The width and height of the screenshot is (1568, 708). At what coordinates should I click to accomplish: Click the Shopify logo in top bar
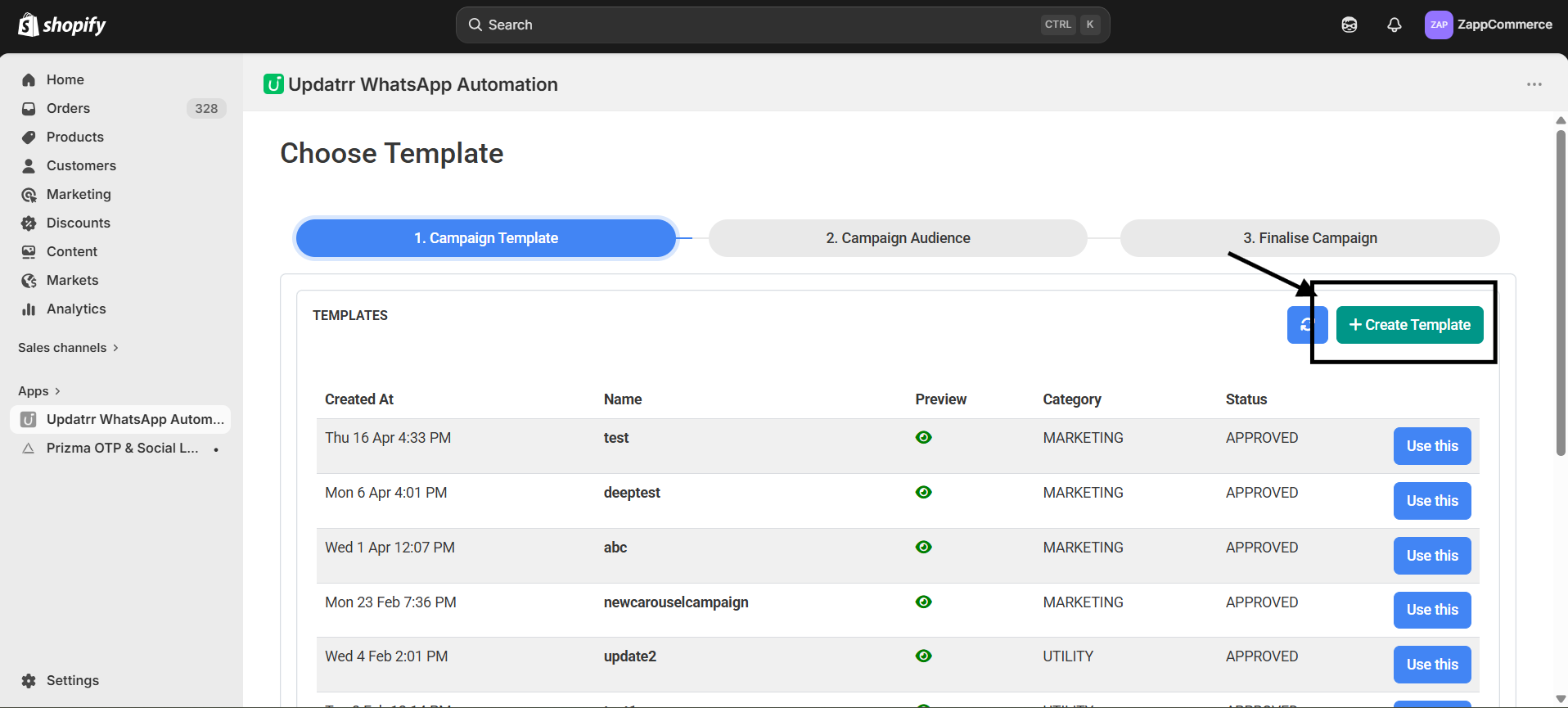(x=62, y=25)
